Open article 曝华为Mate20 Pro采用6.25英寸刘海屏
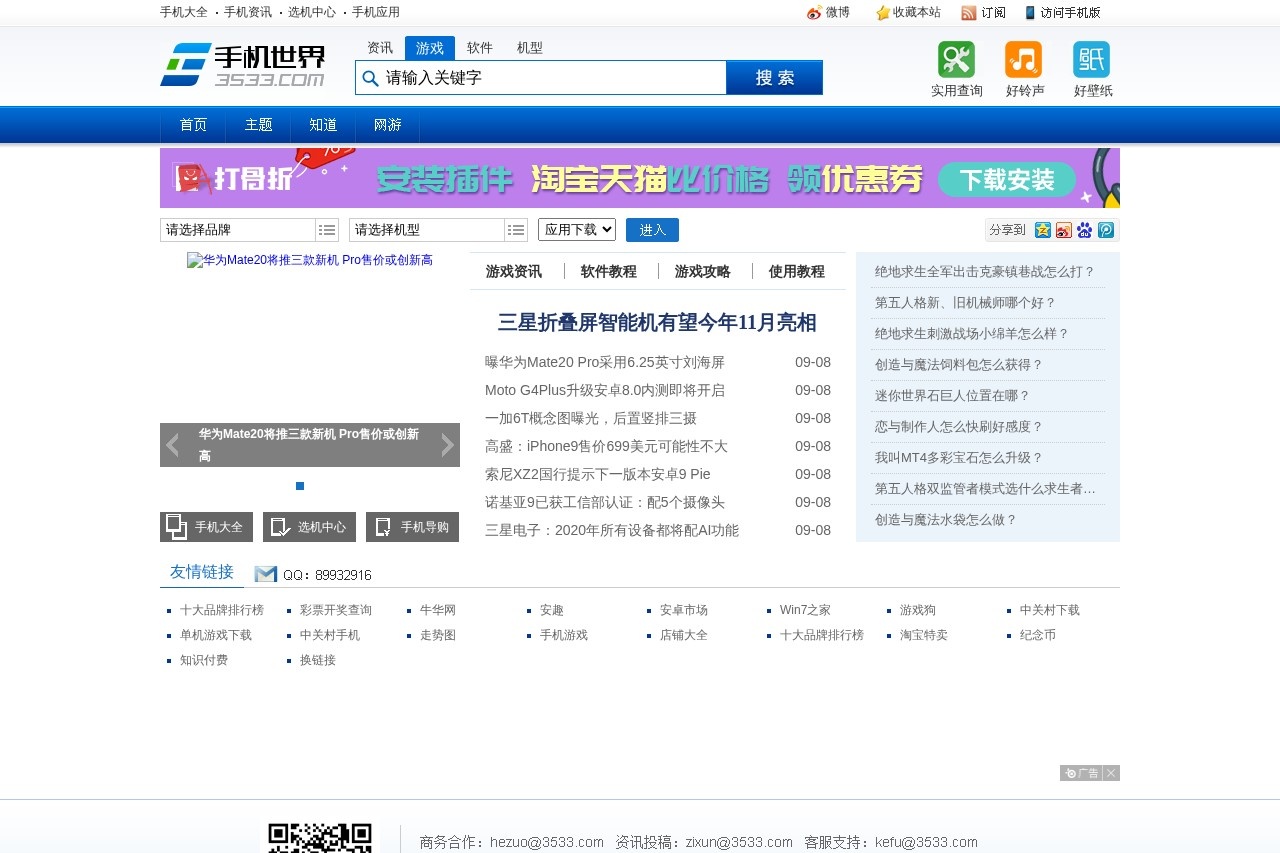 coord(605,362)
